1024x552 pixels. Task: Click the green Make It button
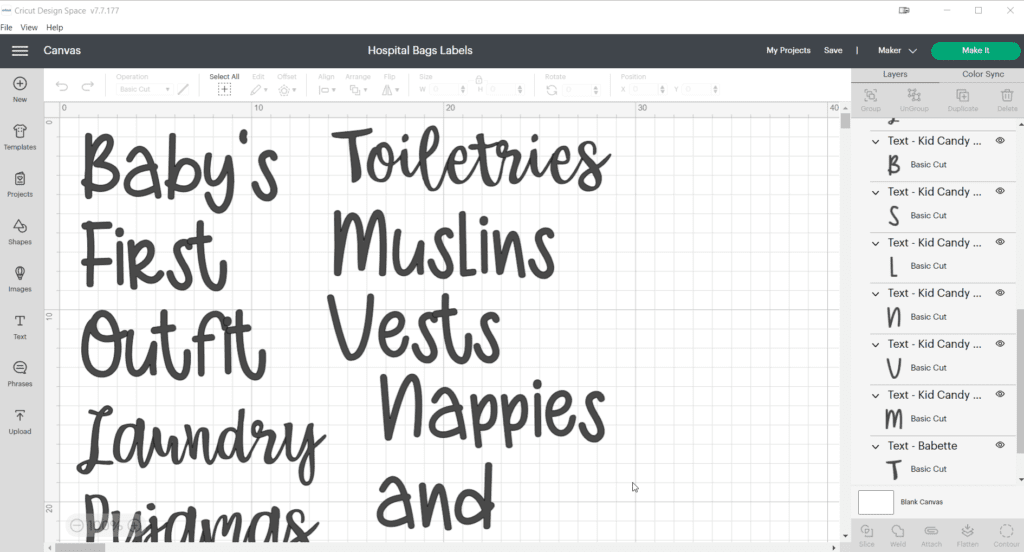tap(975, 50)
